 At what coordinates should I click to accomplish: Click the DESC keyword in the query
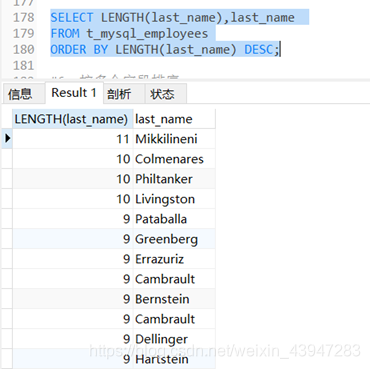pyautogui.click(x=259, y=49)
